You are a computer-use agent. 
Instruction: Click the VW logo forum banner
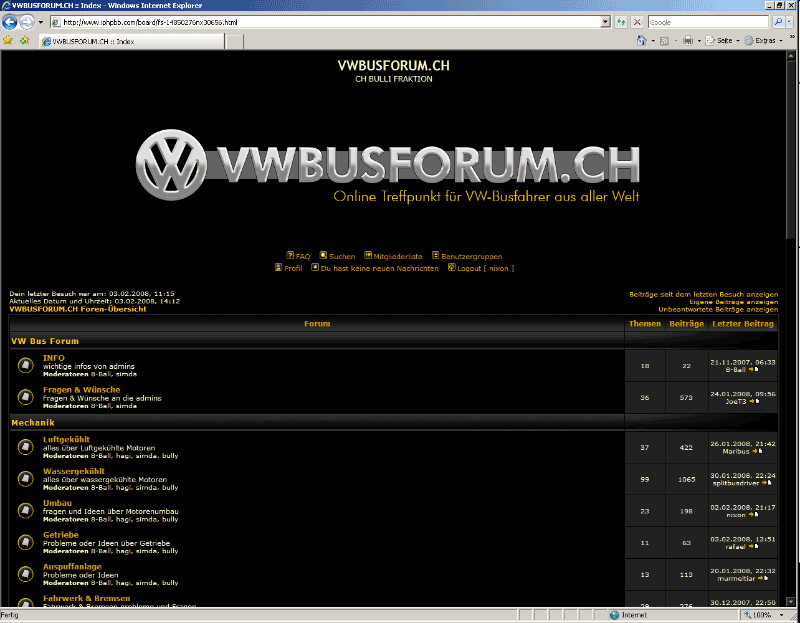[x=388, y=166]
